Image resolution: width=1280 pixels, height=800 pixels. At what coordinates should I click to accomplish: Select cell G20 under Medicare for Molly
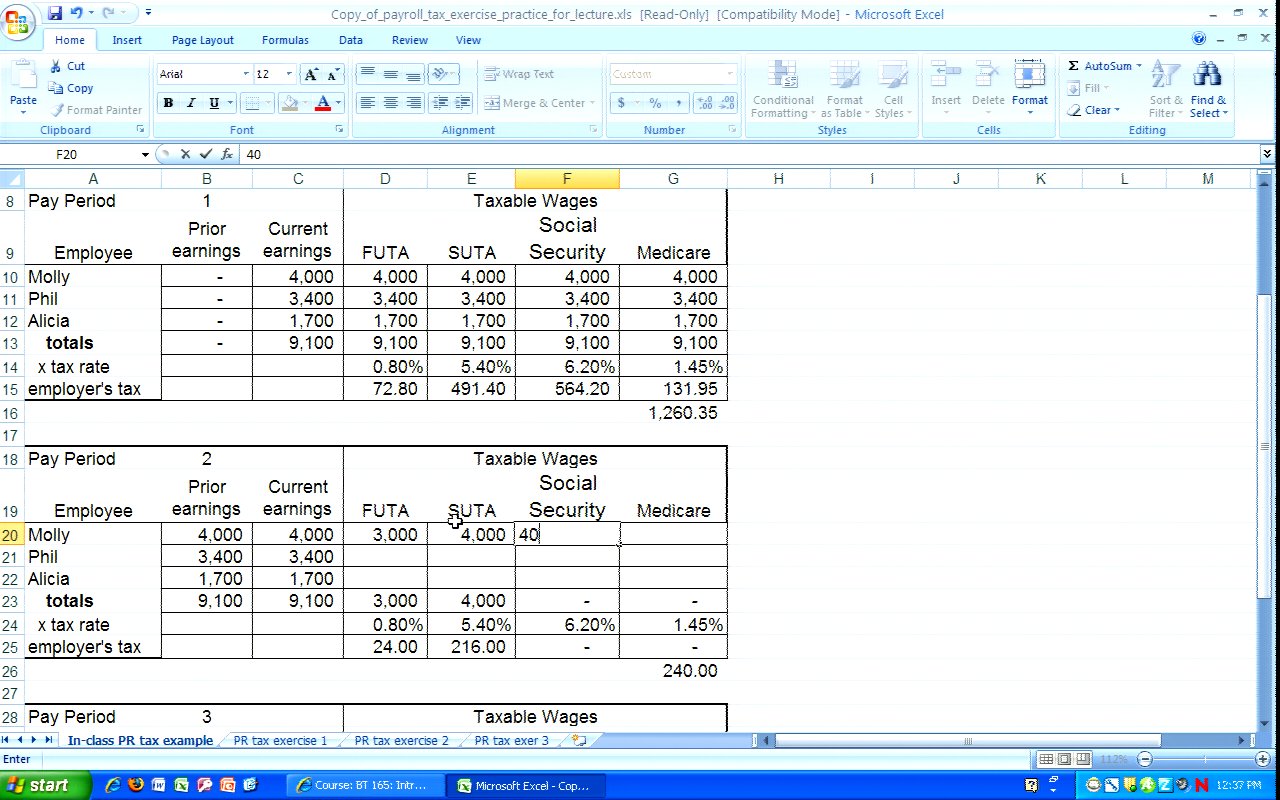pos(673,535)
